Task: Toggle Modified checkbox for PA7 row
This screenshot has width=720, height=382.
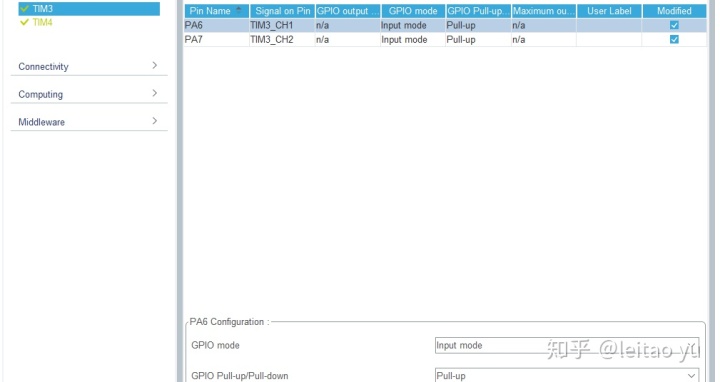Action: point(674,39)
